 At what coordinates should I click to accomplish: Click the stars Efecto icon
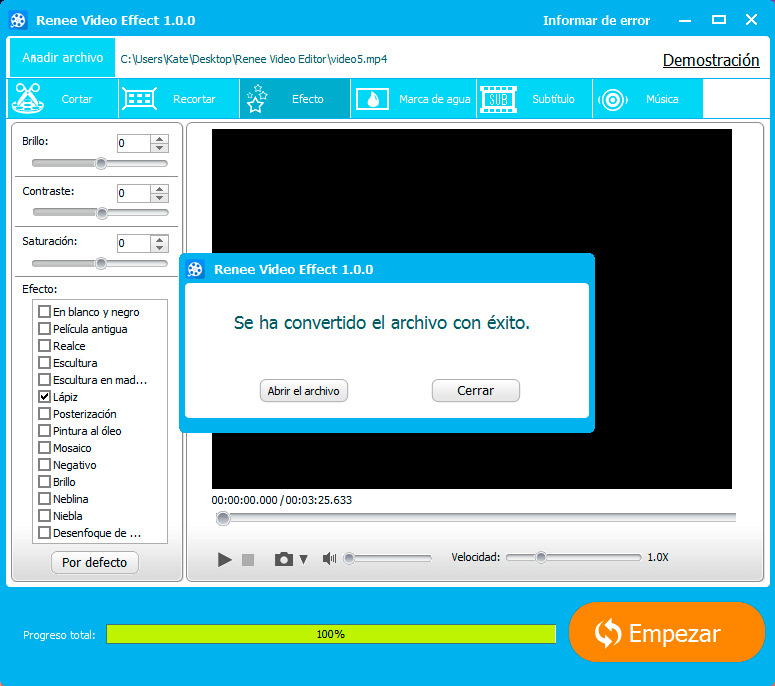(256, 98)
